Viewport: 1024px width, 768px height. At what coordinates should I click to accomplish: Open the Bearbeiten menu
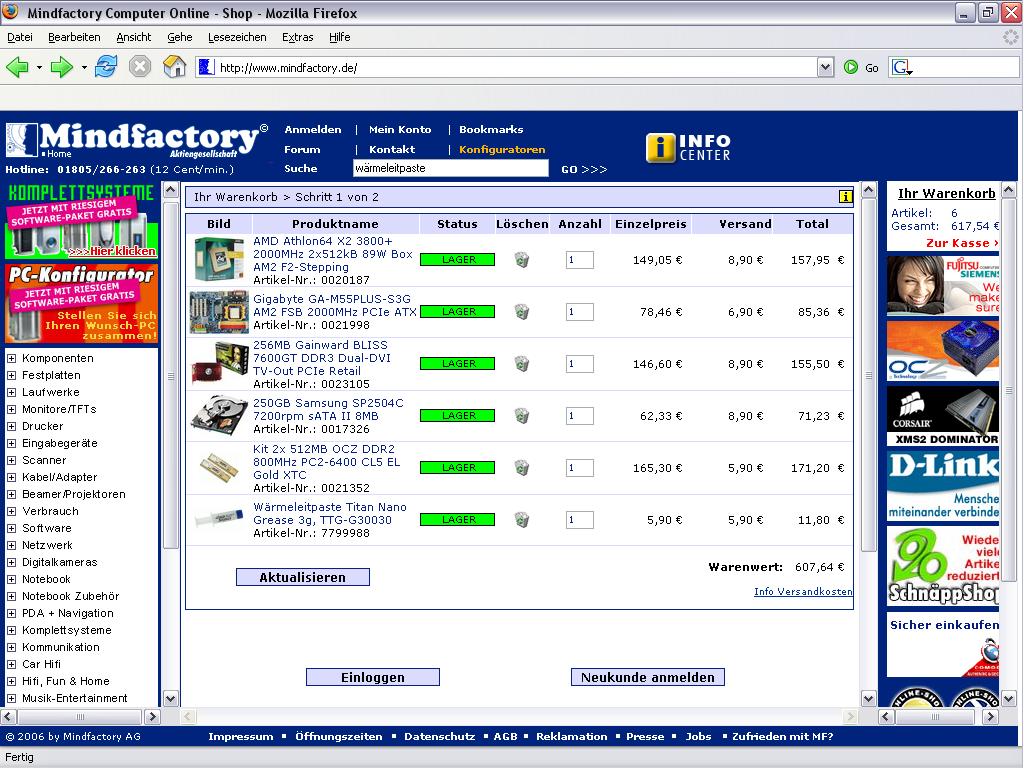coord(74,37)
